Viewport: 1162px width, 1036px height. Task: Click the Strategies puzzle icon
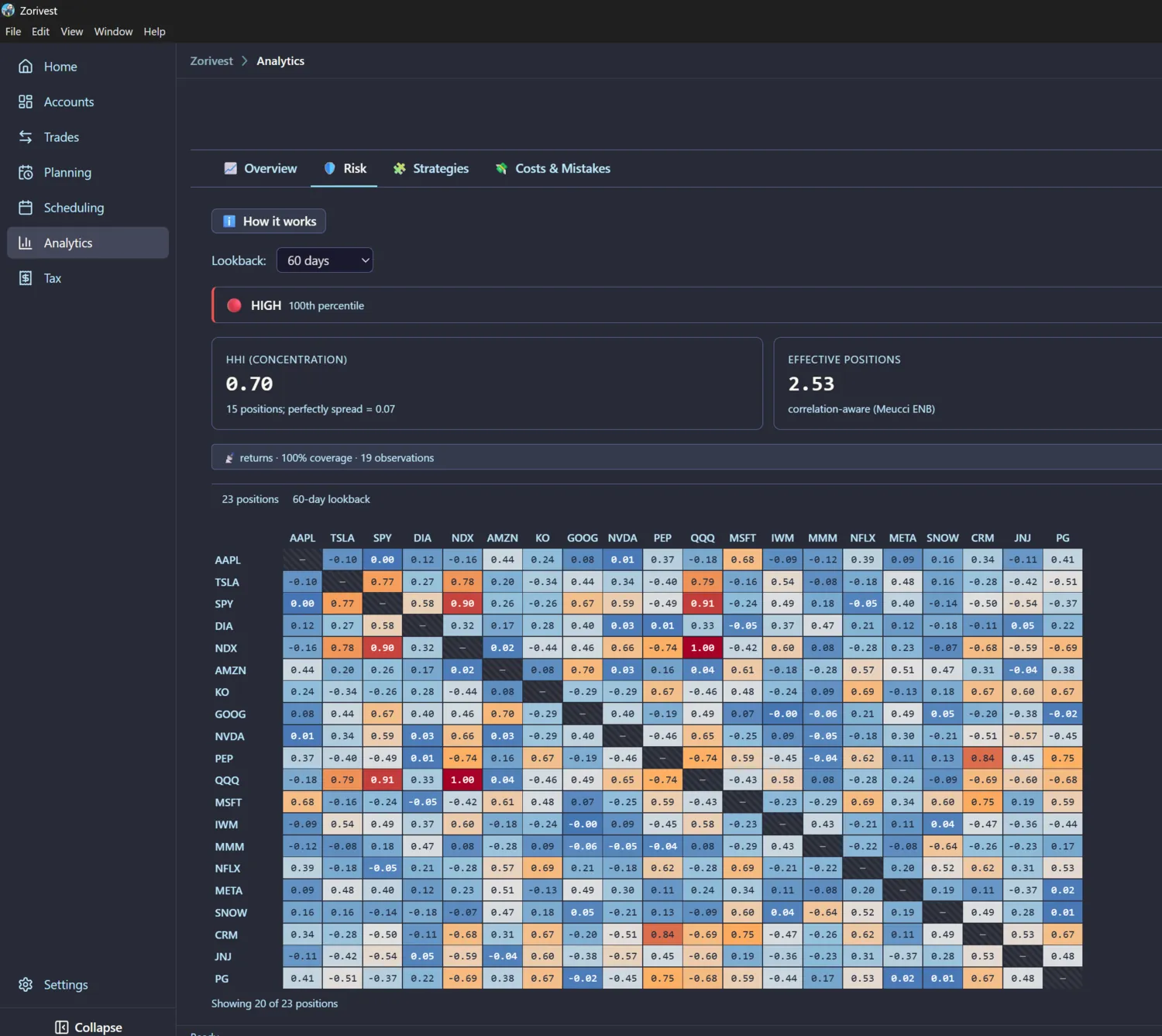(399, 168)
